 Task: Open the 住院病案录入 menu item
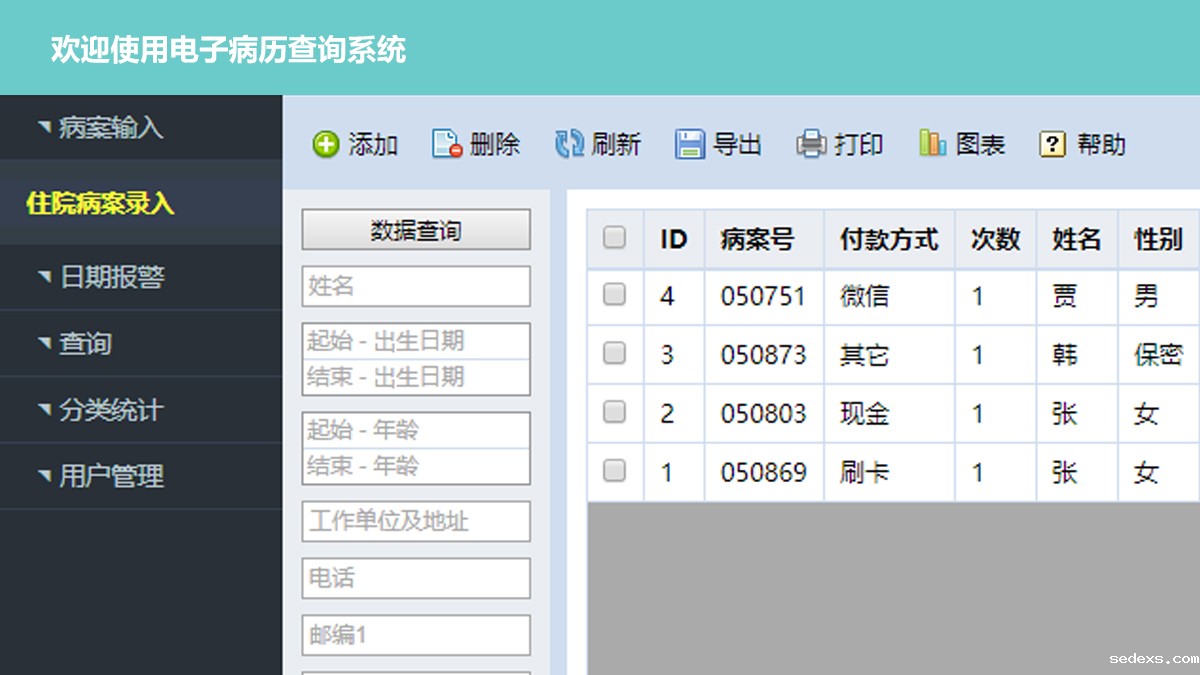[x=100, y=204]
